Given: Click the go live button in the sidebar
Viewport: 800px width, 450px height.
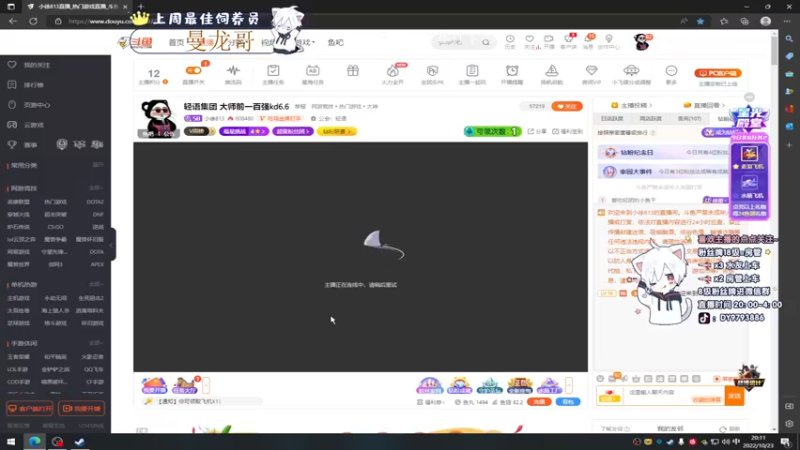Looking at the screenshot, I should pos(82,409).
